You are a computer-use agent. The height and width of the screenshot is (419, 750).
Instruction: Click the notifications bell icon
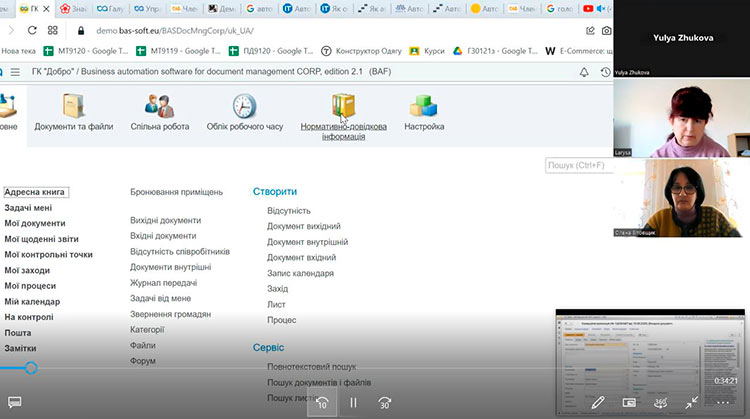[584, 72]
